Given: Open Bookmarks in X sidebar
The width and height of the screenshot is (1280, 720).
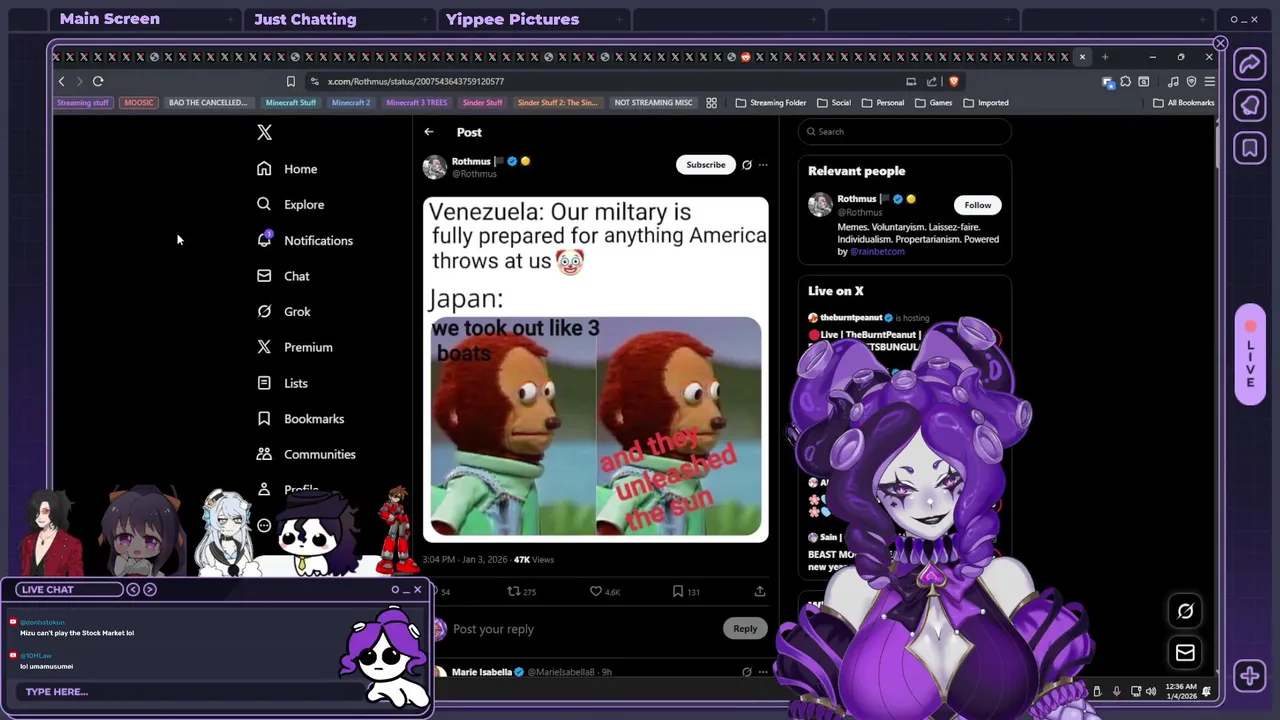Looking at the screenshot, I should (x=300, y=418).
